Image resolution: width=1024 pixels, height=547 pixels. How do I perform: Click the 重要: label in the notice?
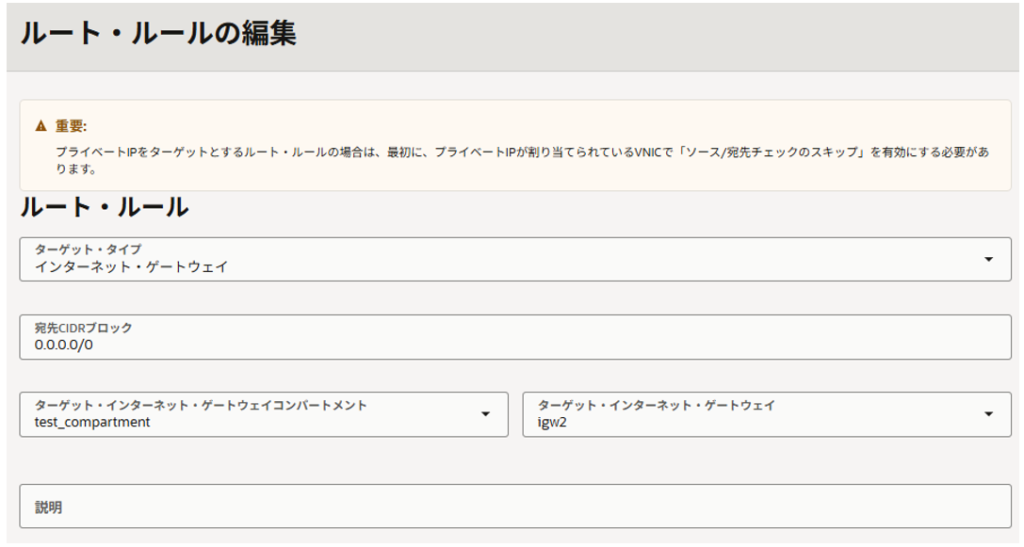pyautogui.click(x=71, y=126)
